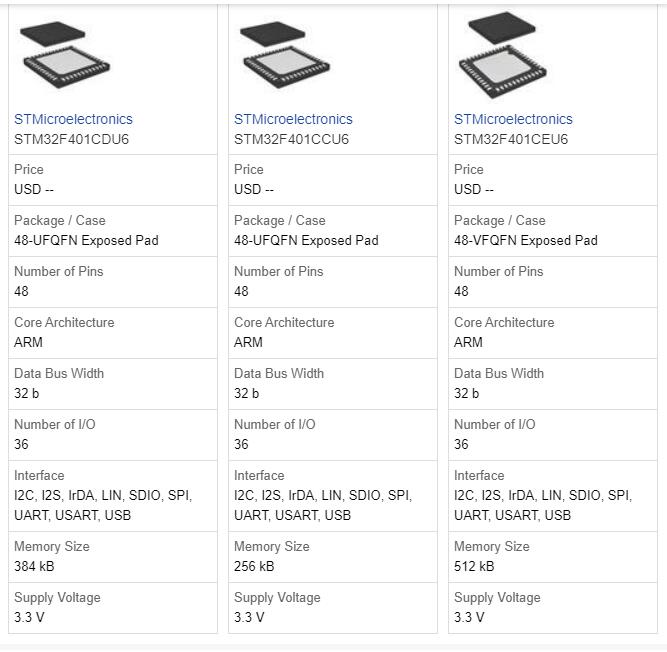The width and height of the screenshot is (667, 652).
Task: Click 48-UFQFN Exposed Pad under STM32F401CDU6
Action: (x=86, y=240)
